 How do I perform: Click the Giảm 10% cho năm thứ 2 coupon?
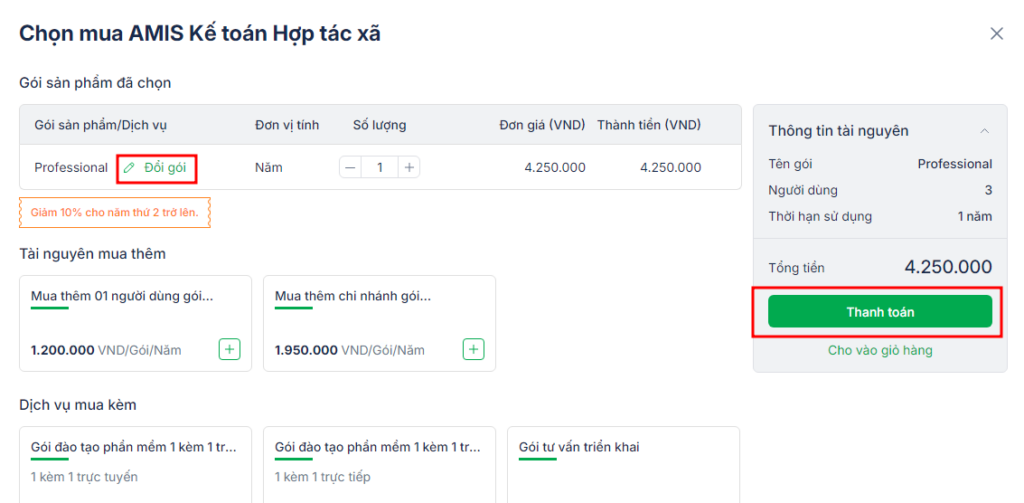[115, 213]
